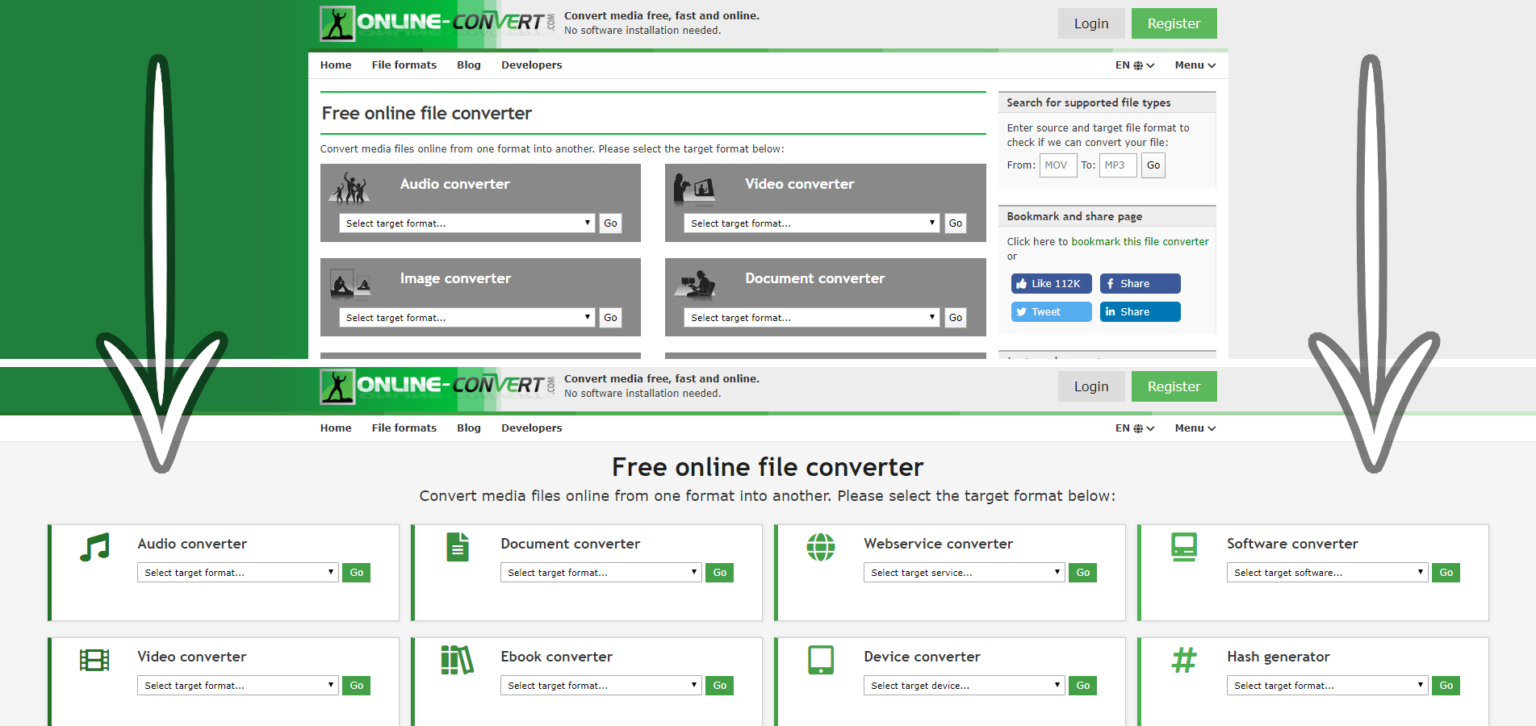The image size is (1536, 726).
Task: Click the From input field showing MOV
Action: pos(1058,166)
